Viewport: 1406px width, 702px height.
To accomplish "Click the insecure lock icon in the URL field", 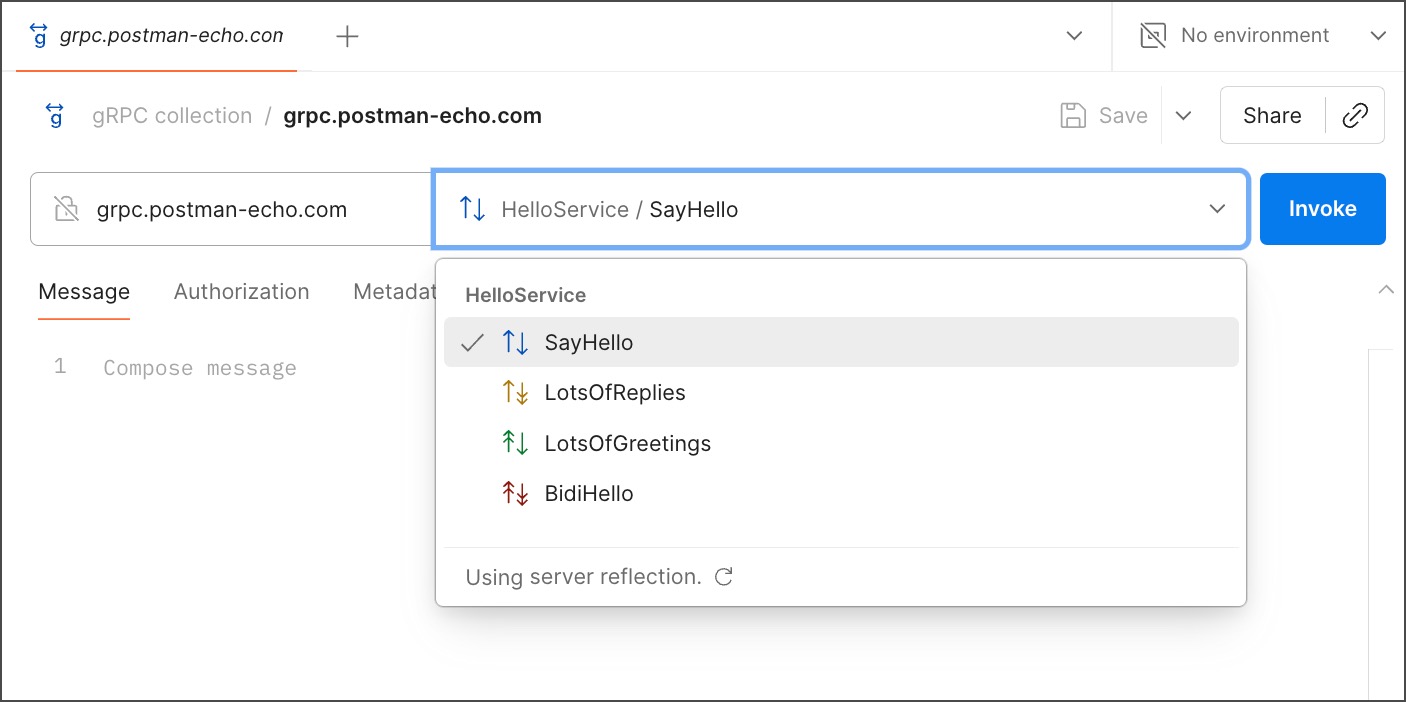I will [67, 210].
